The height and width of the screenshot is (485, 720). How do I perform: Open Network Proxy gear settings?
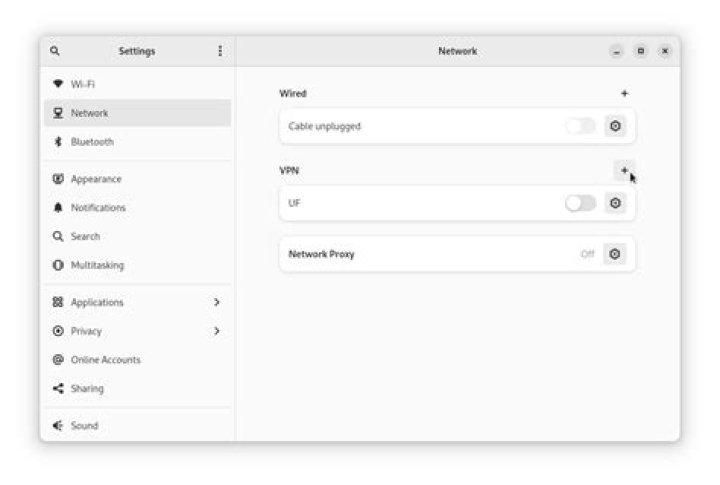tap(615, 254)
